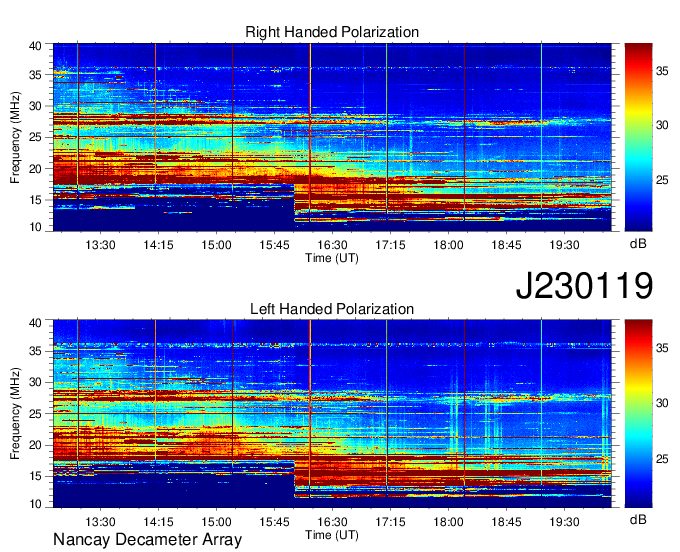
Task: Click 'Time (UT)' axis label of Right Handed plot
Action: [332, 258]
